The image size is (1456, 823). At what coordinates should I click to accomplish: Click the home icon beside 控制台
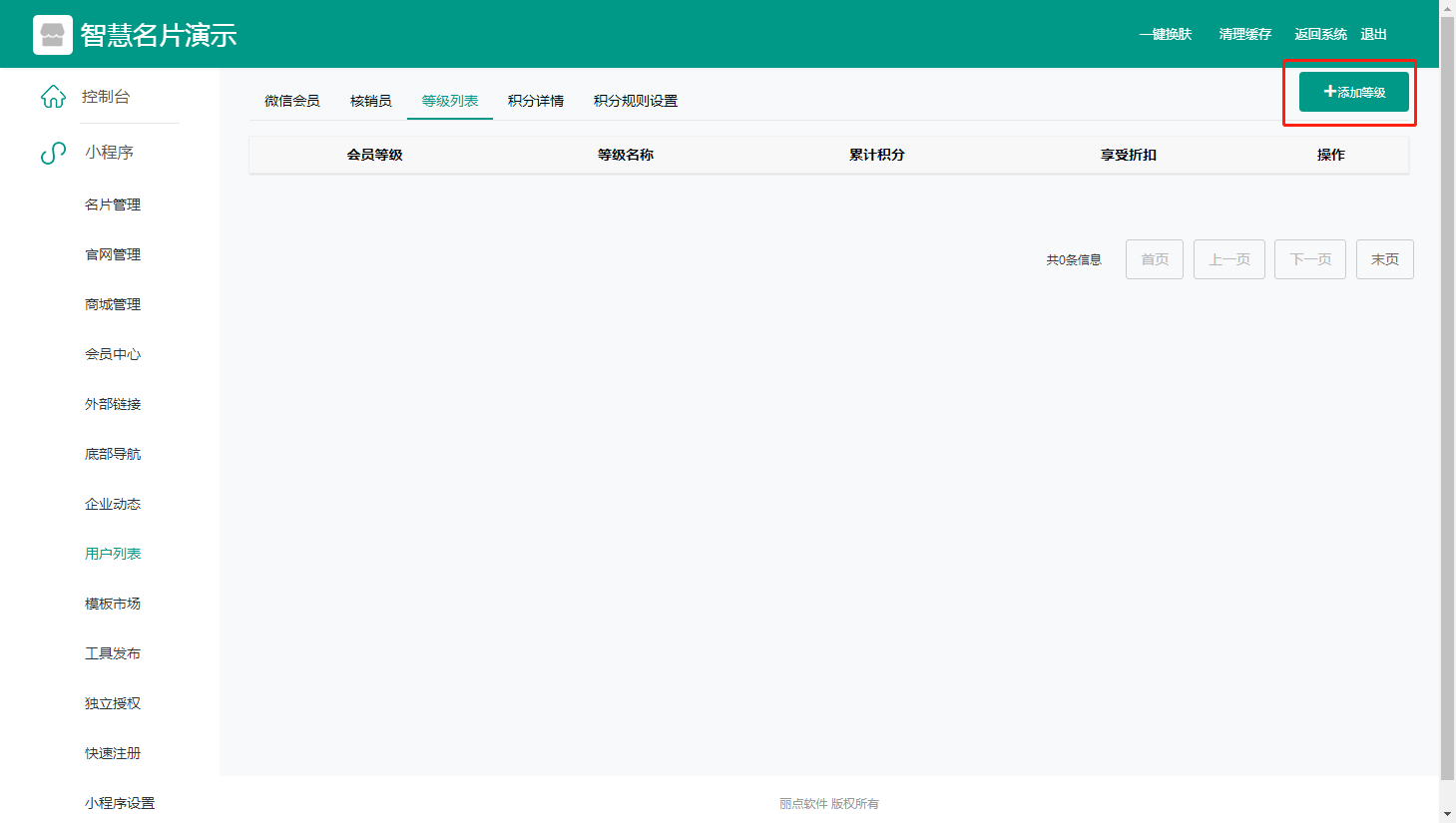click(53, 97)
